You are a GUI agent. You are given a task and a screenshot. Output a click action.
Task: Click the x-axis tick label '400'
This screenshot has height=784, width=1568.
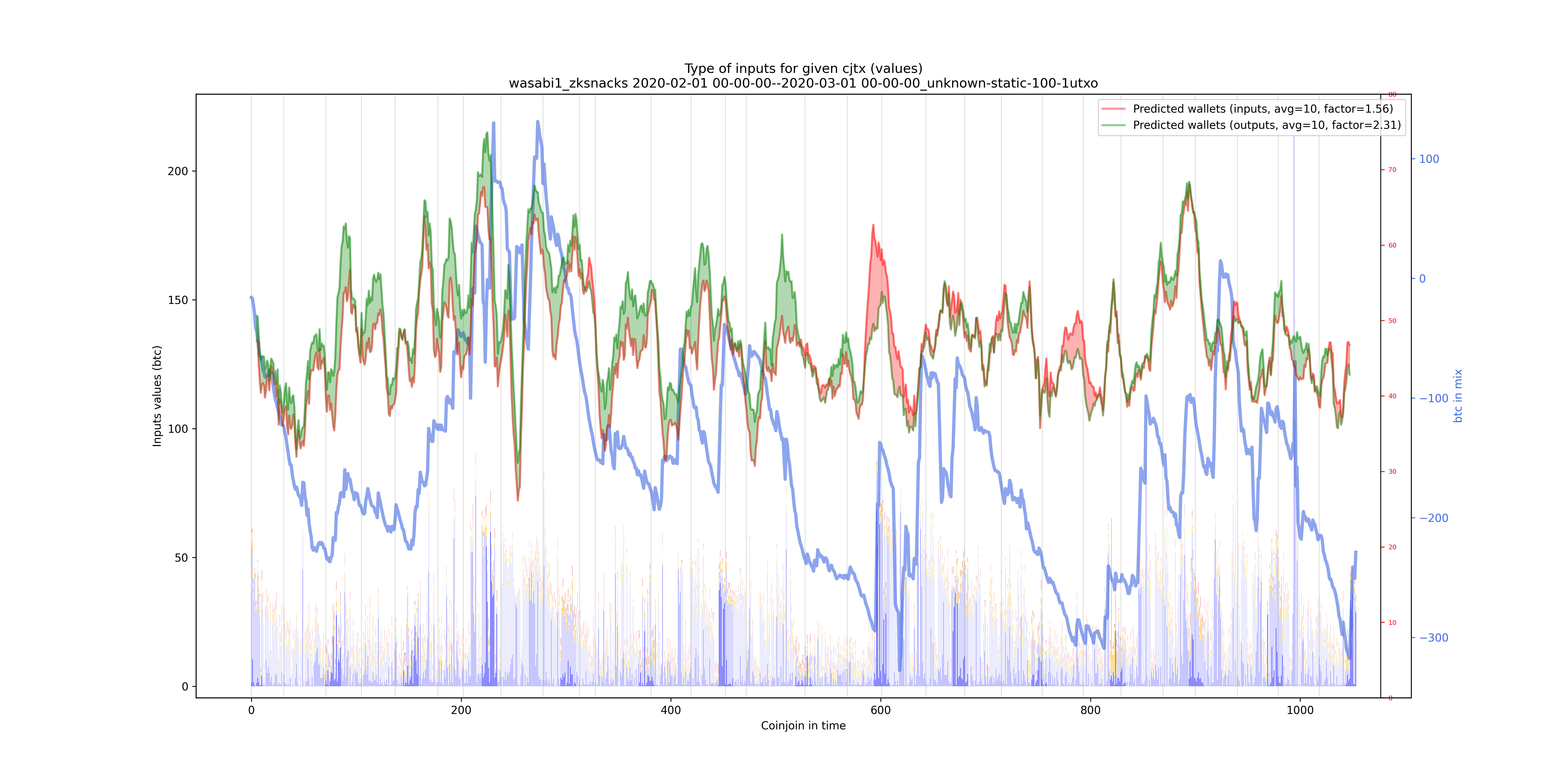click(x=671, y=710)
